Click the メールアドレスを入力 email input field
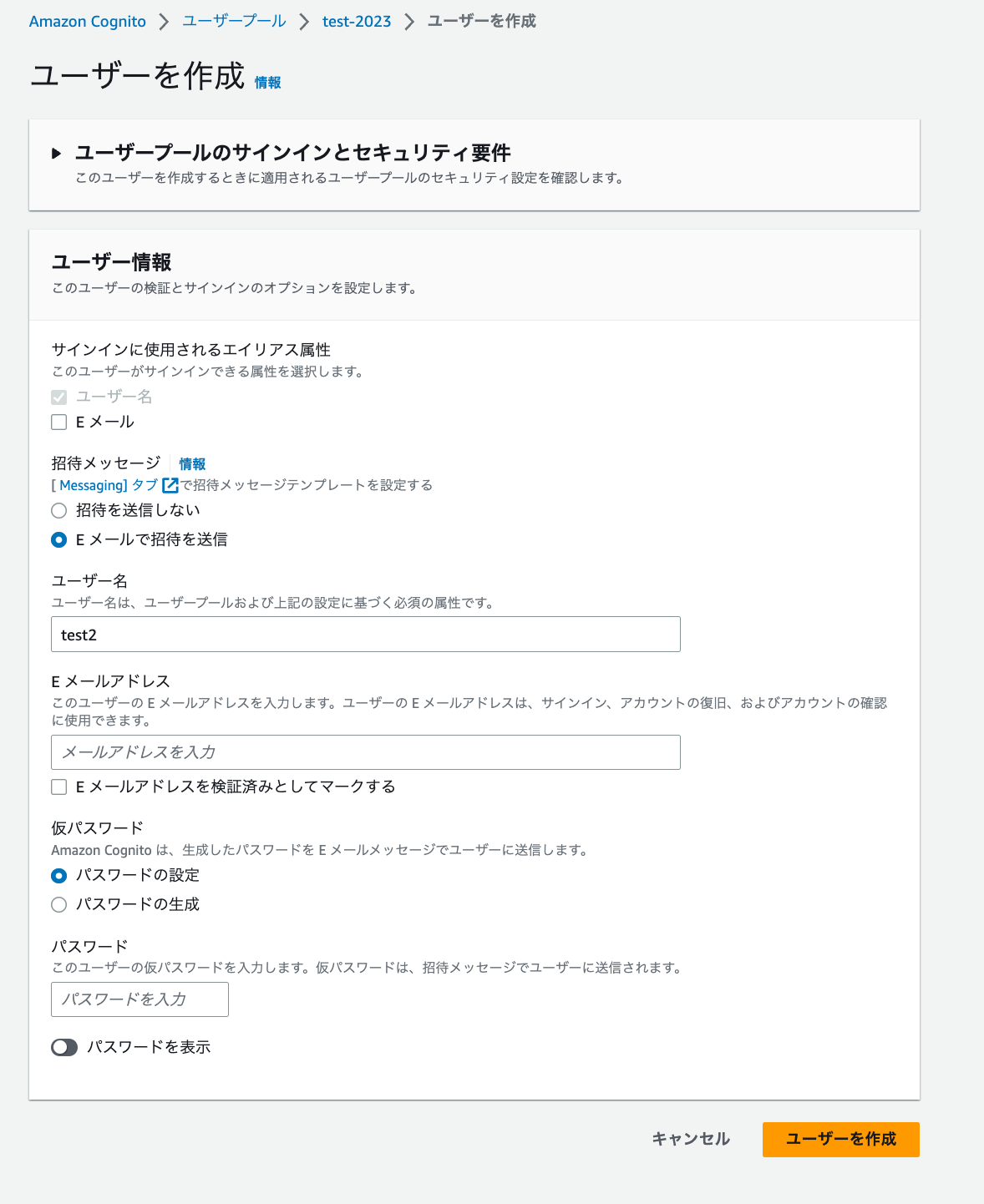984x1204 pixels. (365, 752)
